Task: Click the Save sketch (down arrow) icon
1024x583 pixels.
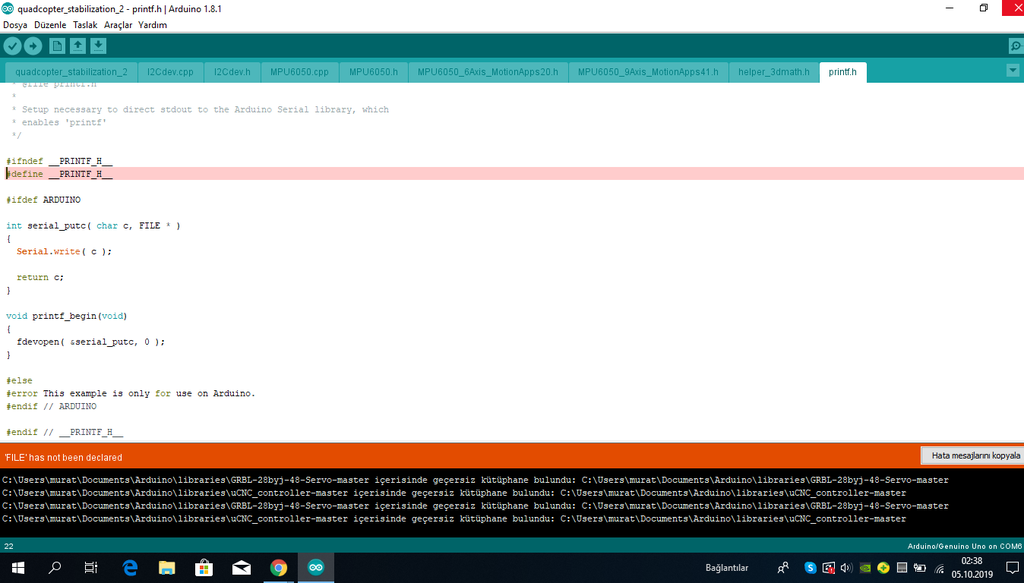Action: tap(98, 46)
